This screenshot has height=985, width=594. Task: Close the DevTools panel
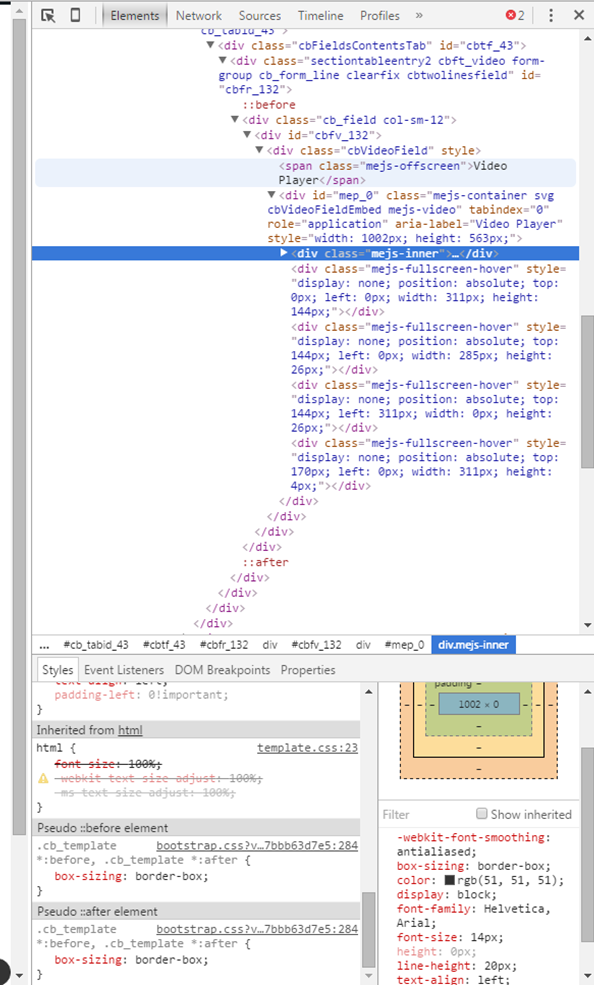point(579,15)
